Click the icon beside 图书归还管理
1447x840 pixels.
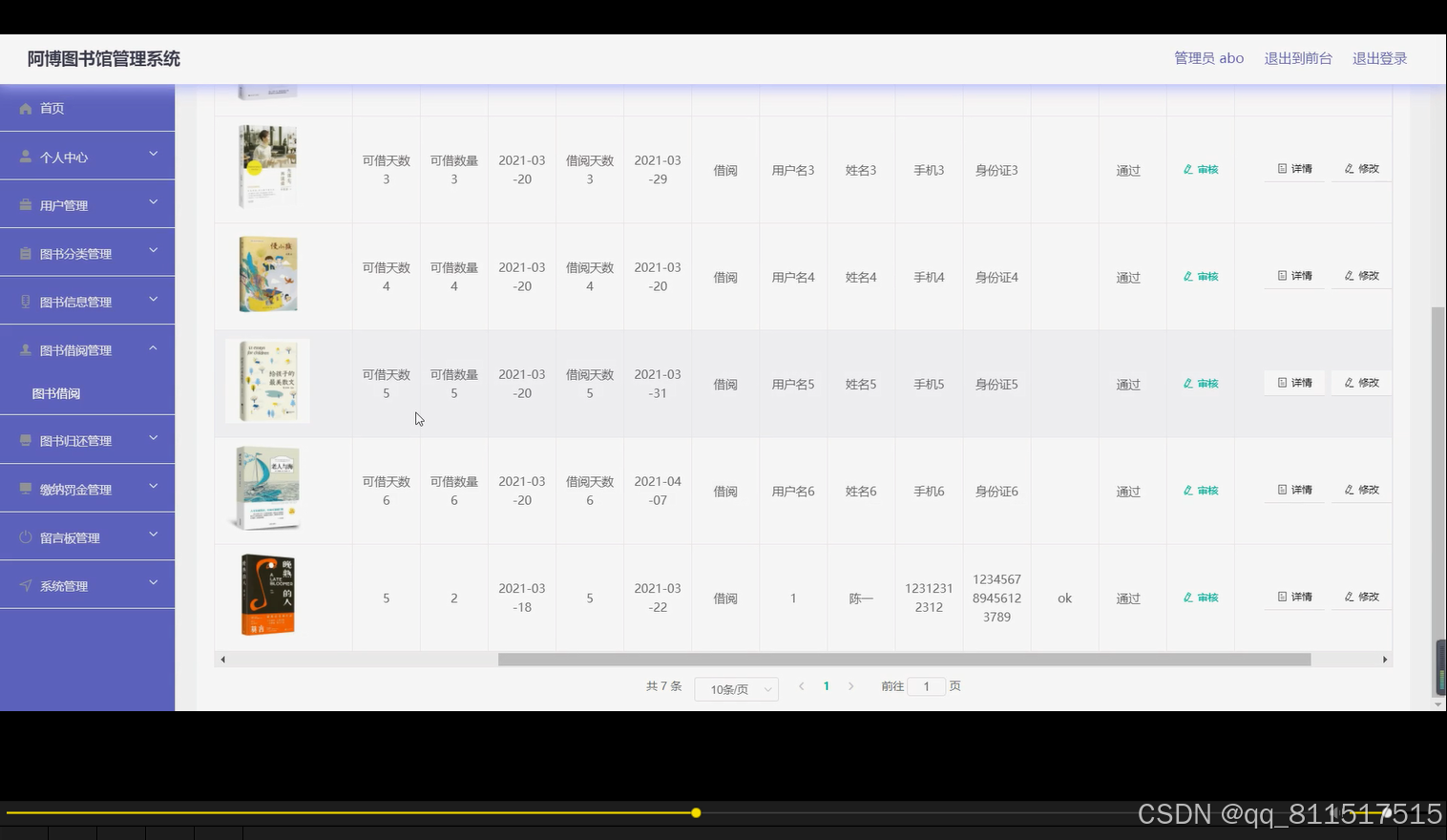pyautogui.click(x=26, y=440)
